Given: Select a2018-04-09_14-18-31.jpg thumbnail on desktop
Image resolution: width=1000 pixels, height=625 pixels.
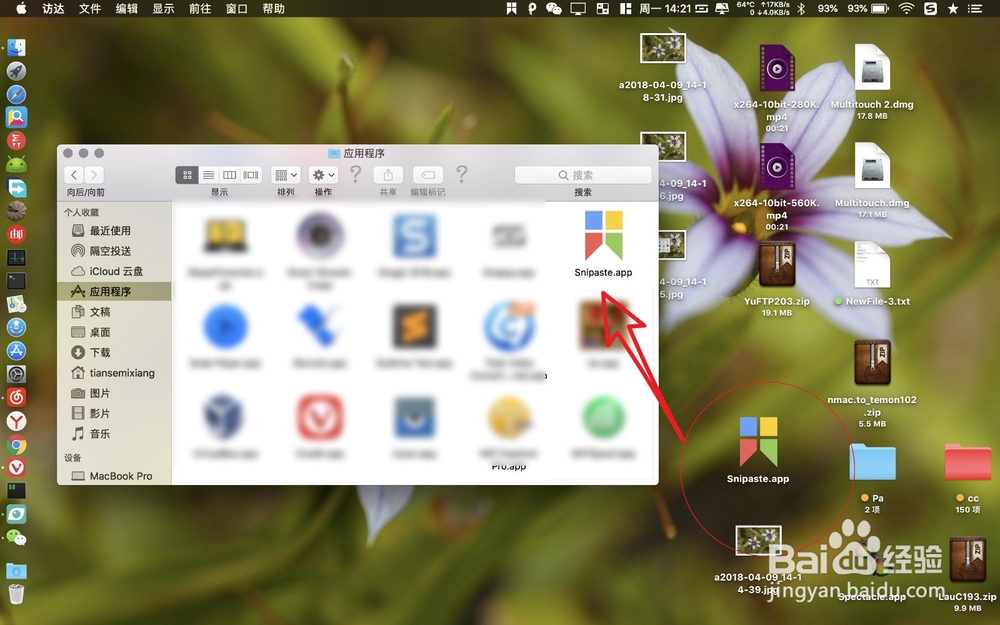Looking at the screenshot, I should 663,48.
